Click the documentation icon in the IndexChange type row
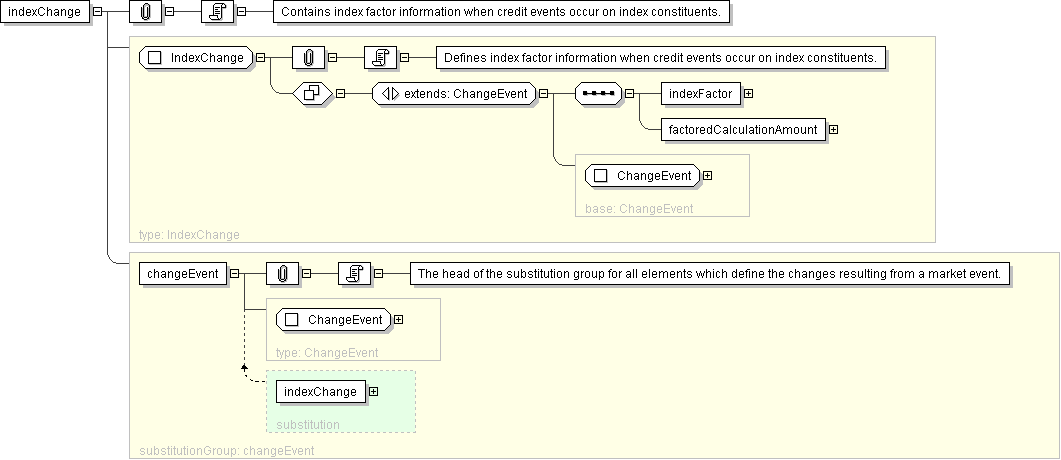Viewport: 1061px width, 460px height. tap(380, 58)
